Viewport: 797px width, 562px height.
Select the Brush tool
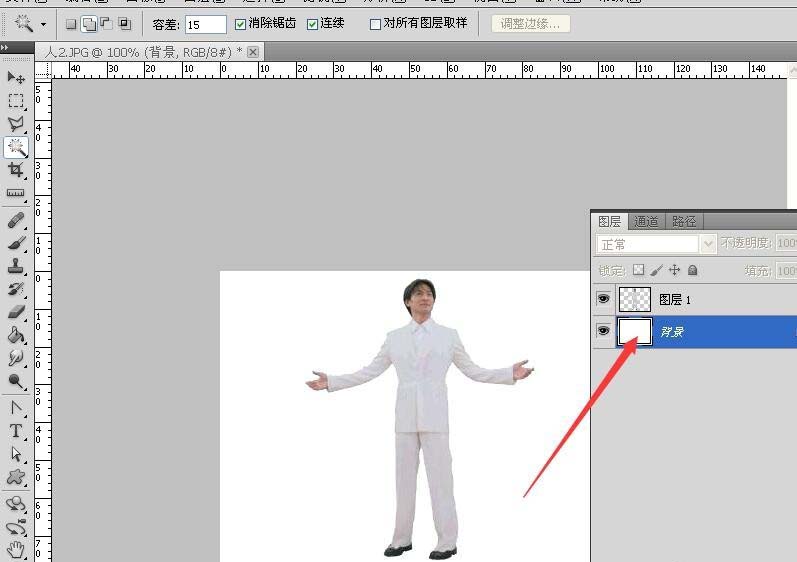pyautogui.click(x=16, y=243)
